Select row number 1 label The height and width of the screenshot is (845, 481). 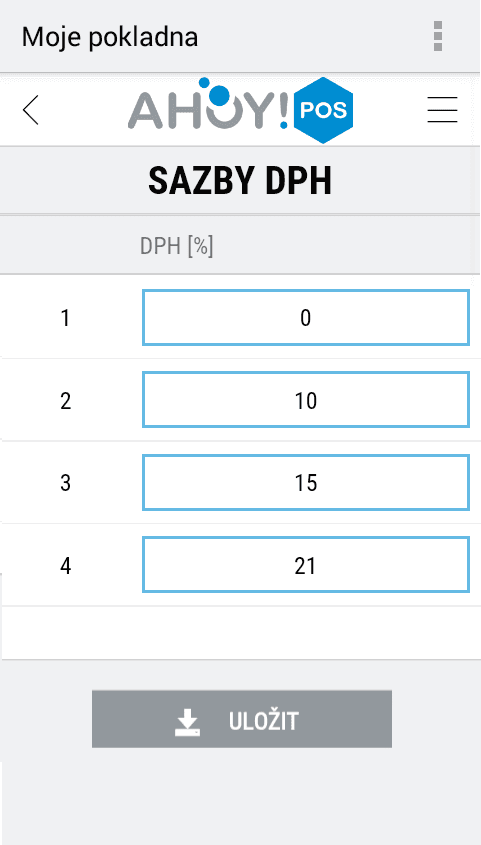(65, 318)
